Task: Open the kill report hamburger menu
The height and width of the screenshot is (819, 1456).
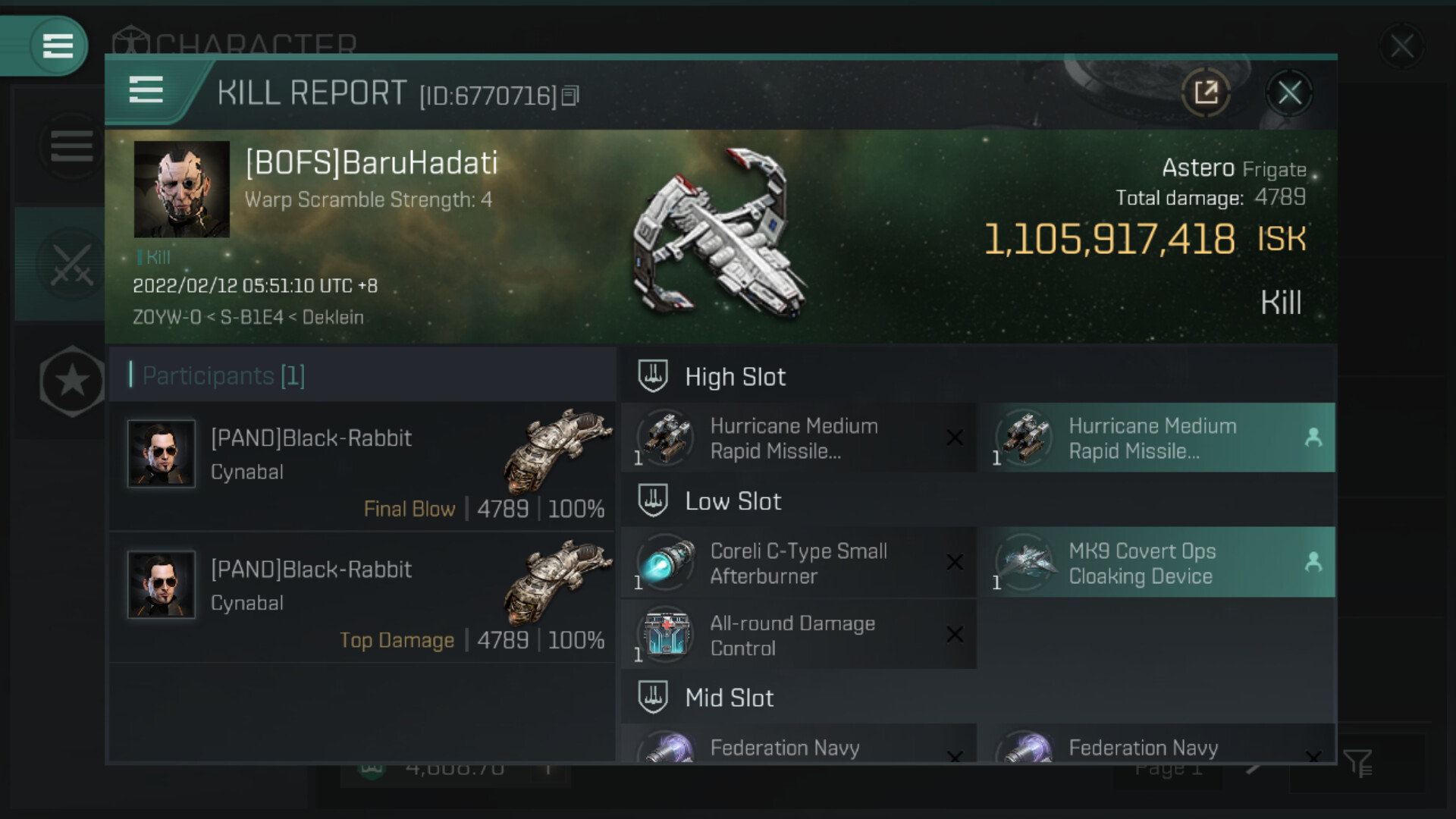Action: (x=146, y=90)
